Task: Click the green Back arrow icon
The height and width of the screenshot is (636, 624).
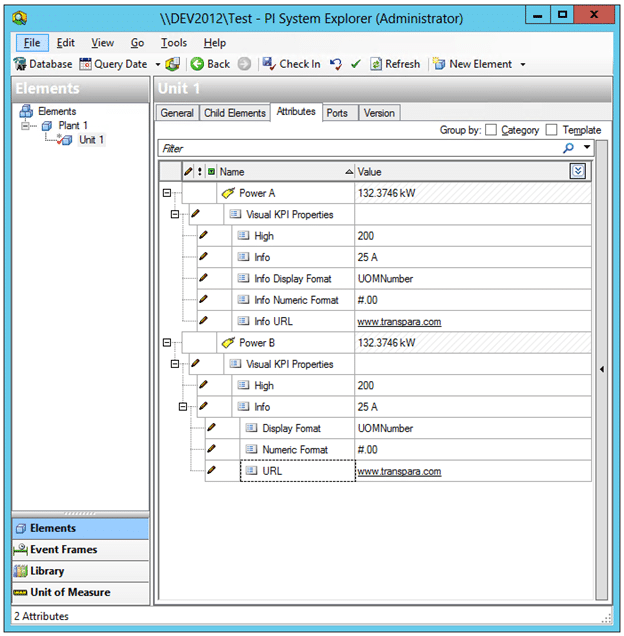Action: pos(197,64)
